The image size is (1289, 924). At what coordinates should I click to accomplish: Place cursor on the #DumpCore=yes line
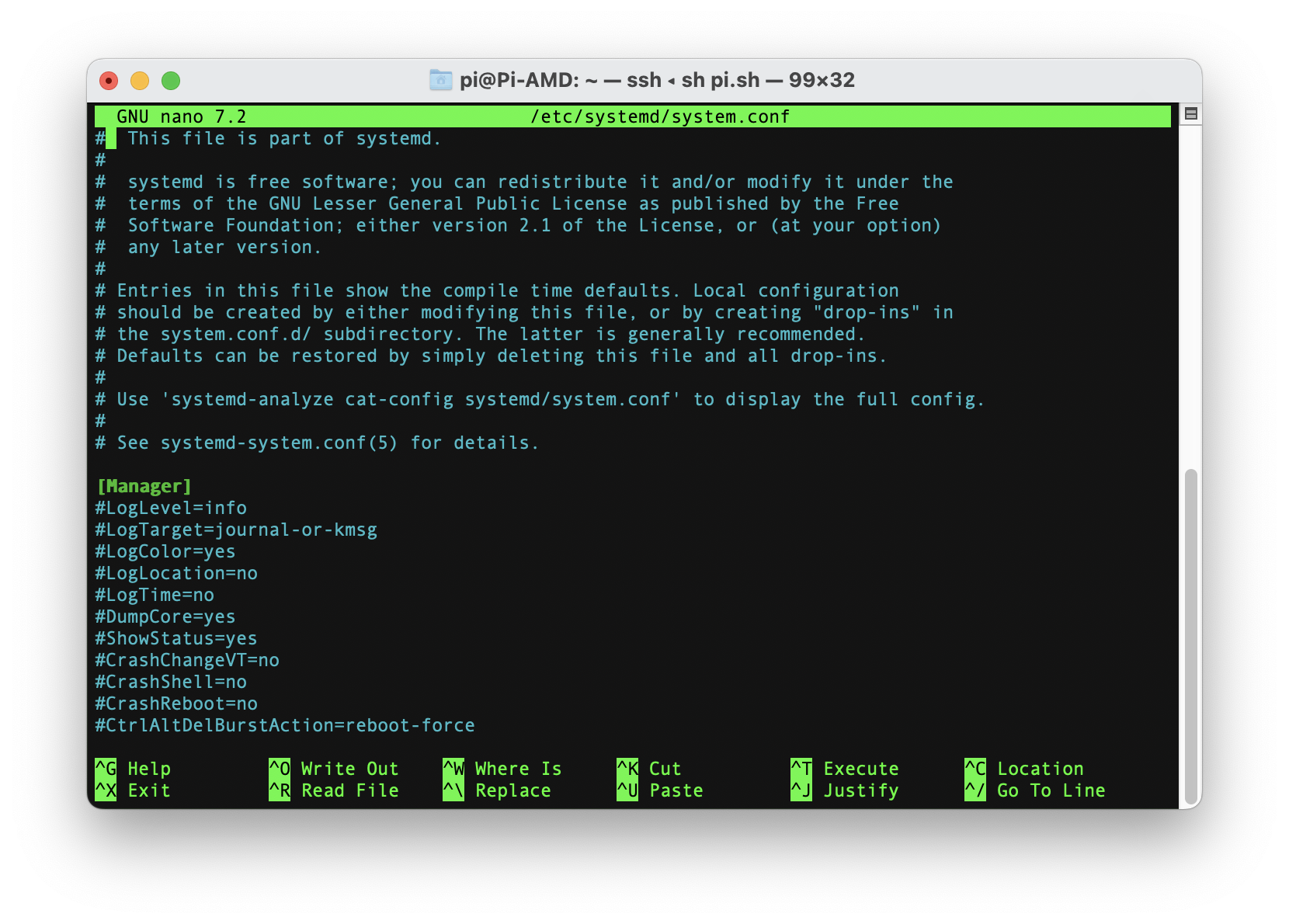tap(165, 616)
